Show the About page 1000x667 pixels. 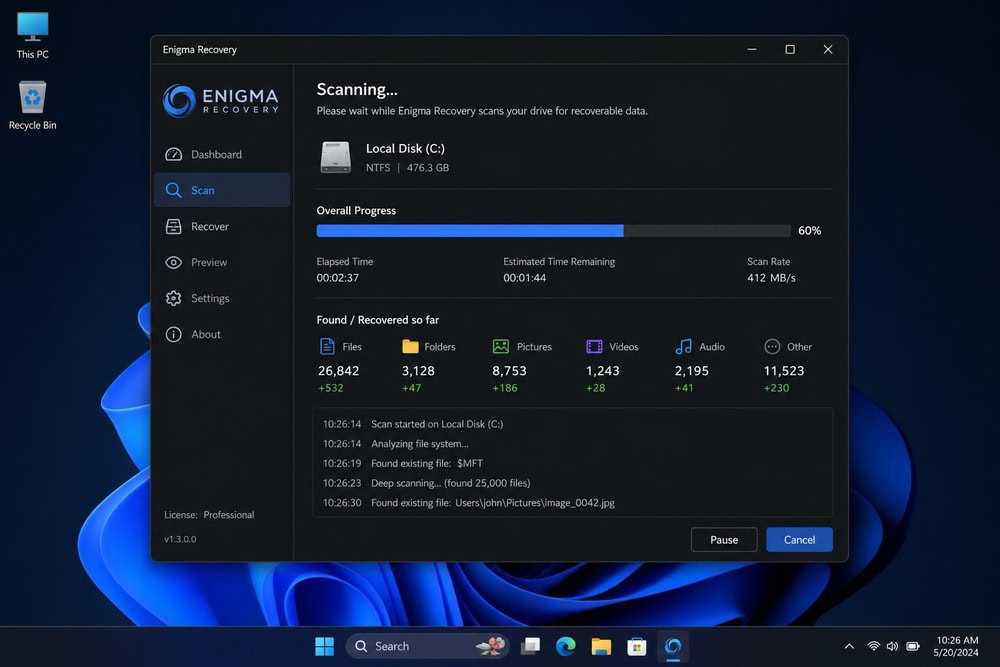tap(221, 334)
